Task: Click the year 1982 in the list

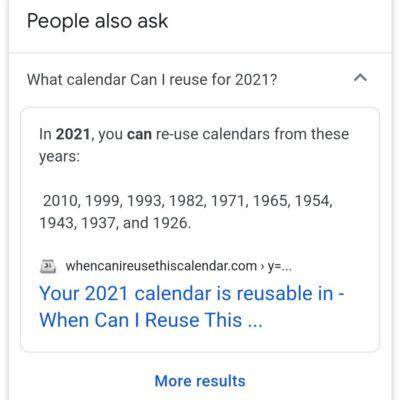Action: coord(186,201)
